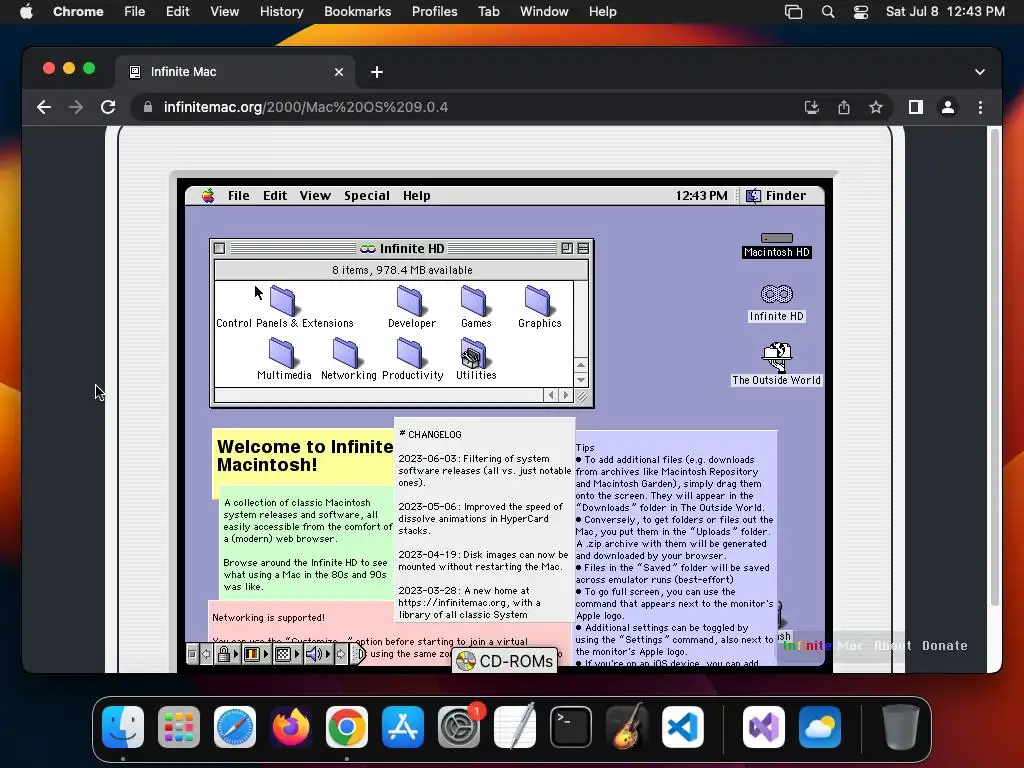Click the control strip left scroll arrow

(206, 654)
